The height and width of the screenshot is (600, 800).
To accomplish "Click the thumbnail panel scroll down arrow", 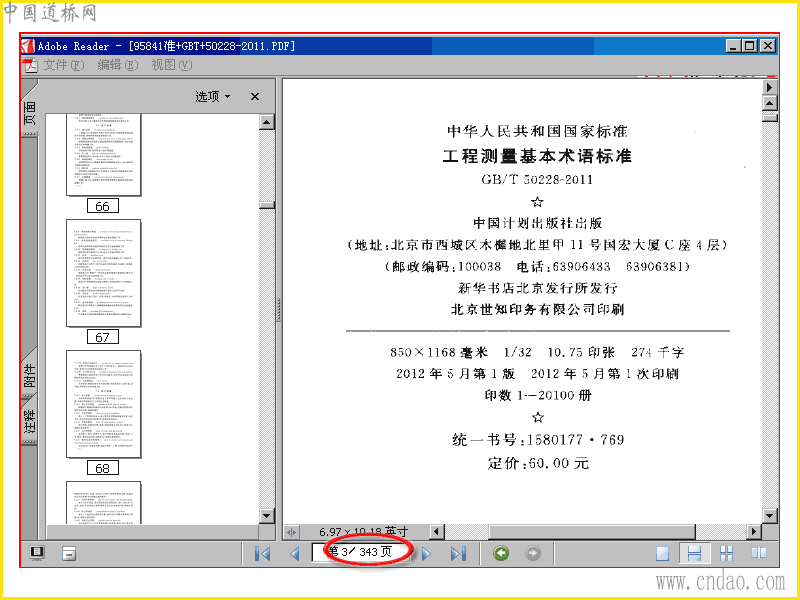I will [267, 516].
